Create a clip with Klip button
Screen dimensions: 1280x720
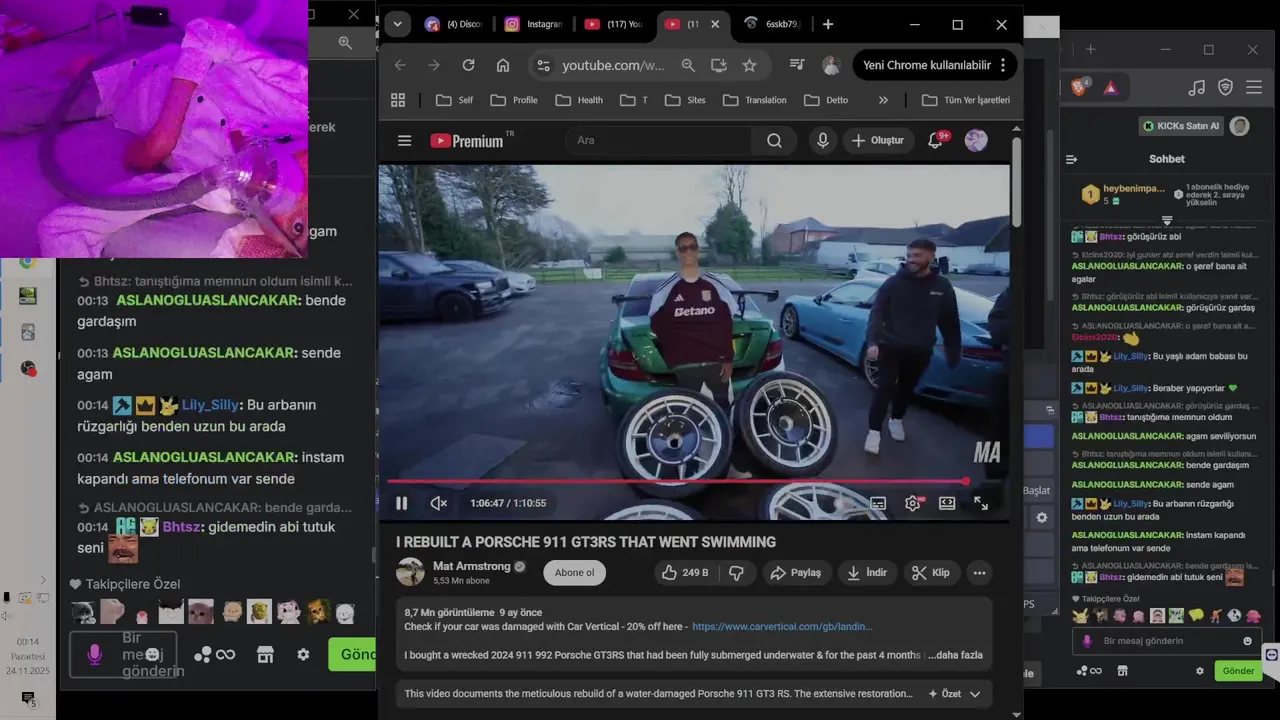point(930,573)
